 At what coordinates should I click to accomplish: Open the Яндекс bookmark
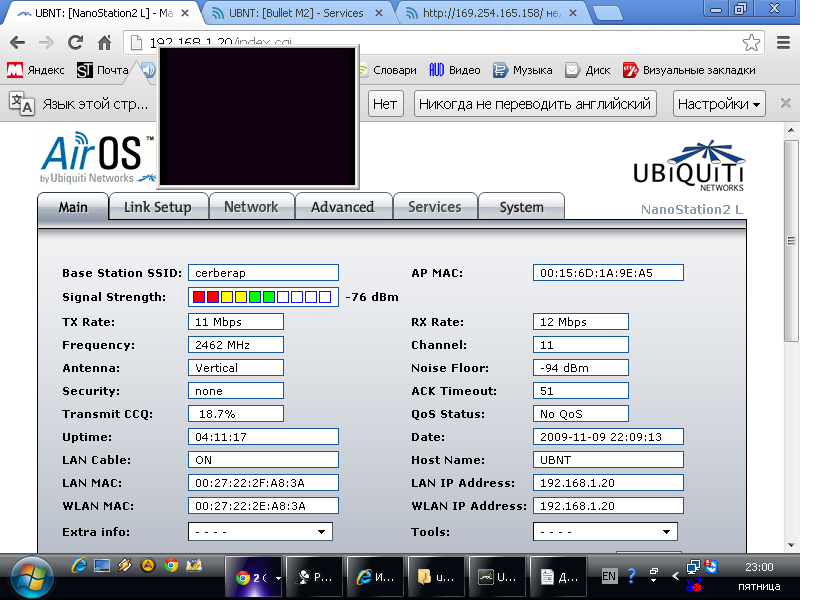[x=36, y=70]
